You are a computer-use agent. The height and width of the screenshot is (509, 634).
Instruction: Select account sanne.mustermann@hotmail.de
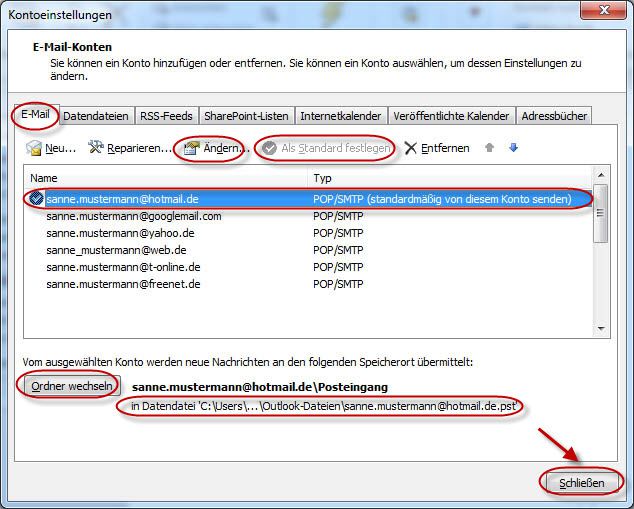308,199
